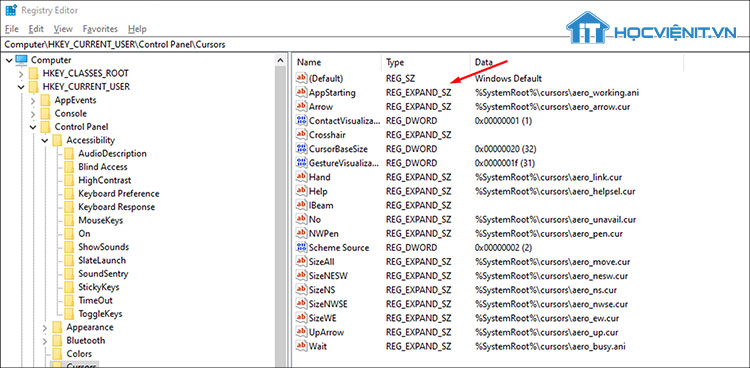
Task: Collapse the Computer root node
Action: click(9, 60)
